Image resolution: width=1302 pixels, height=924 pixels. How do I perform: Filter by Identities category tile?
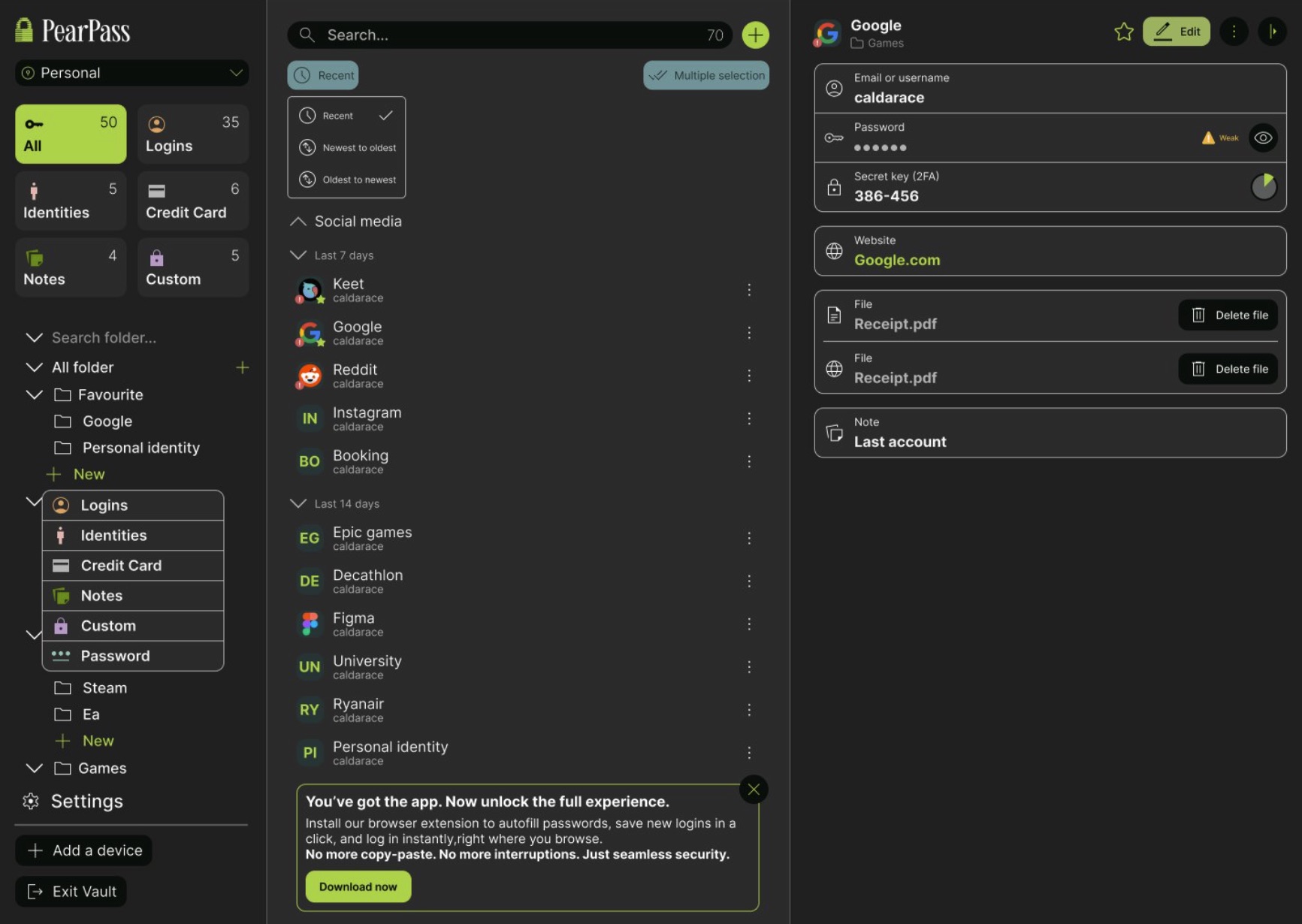point(71,201)
